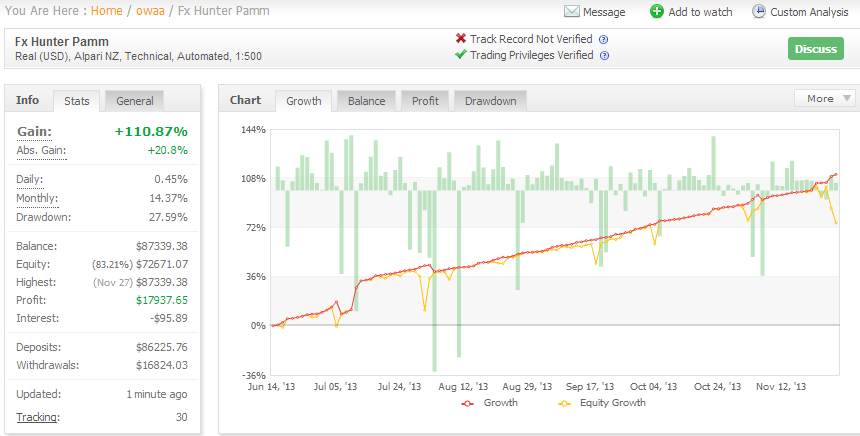
Task: Click the final yellow Equity Growth data point
Action: tap(836, 223)
